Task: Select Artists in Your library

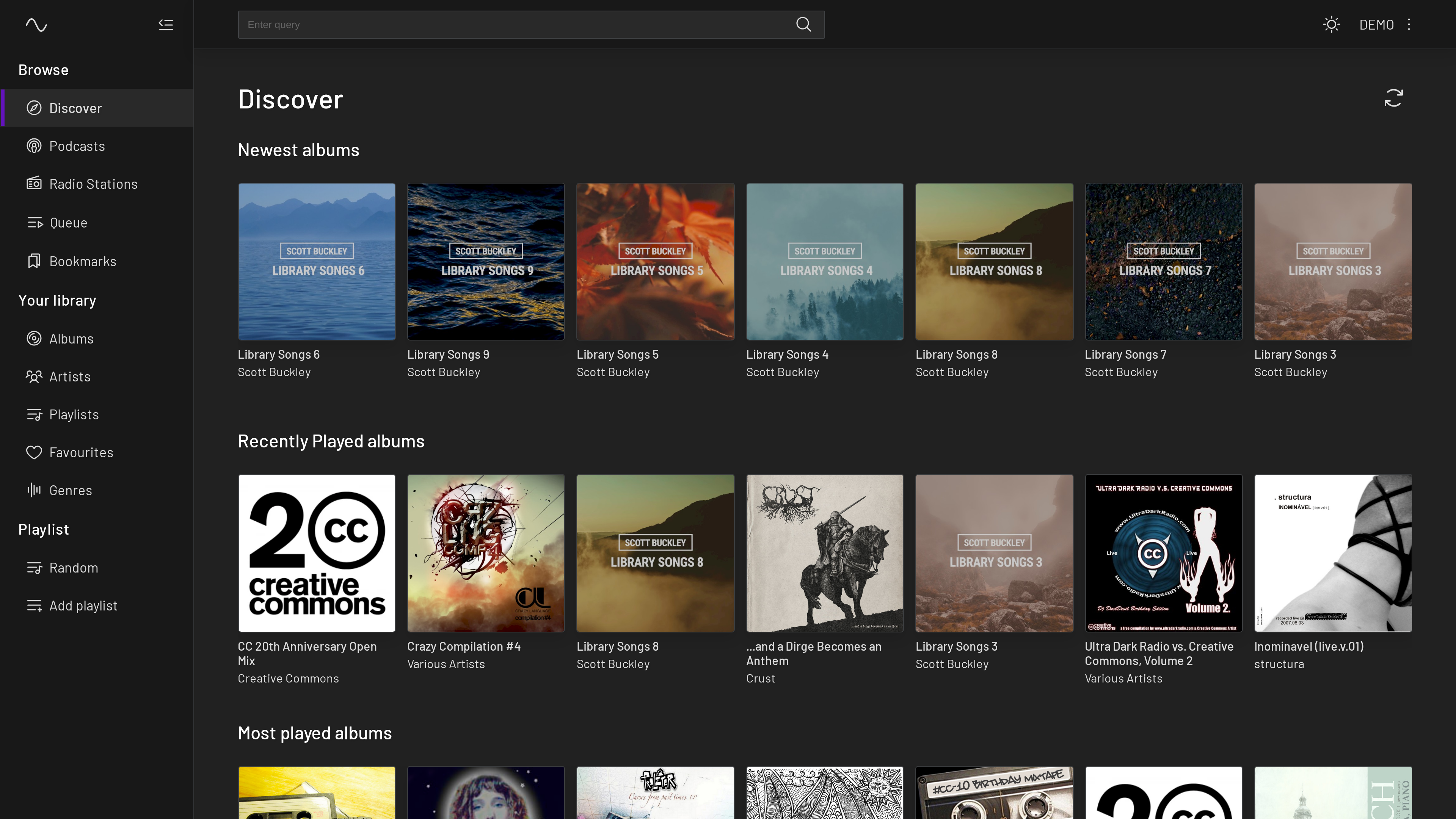Action: pos(69,377)
